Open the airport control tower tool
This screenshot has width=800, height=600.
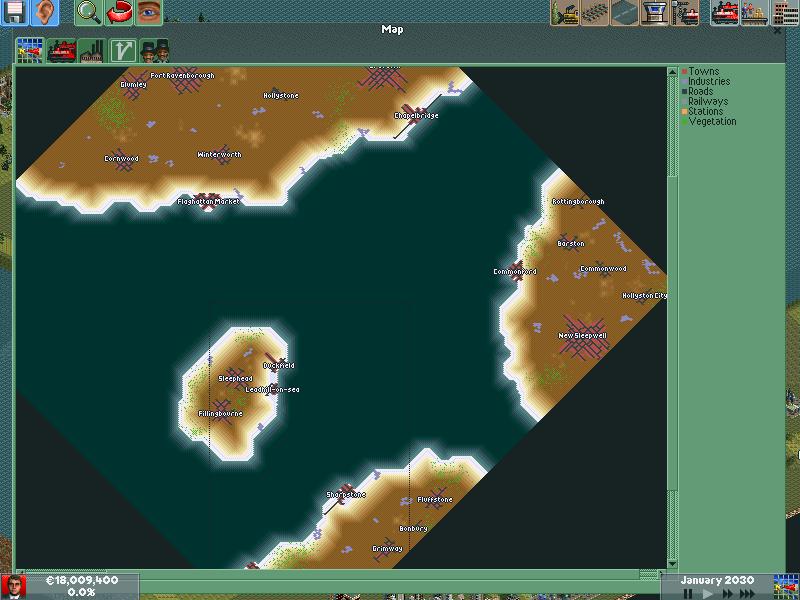pos(655,12)
